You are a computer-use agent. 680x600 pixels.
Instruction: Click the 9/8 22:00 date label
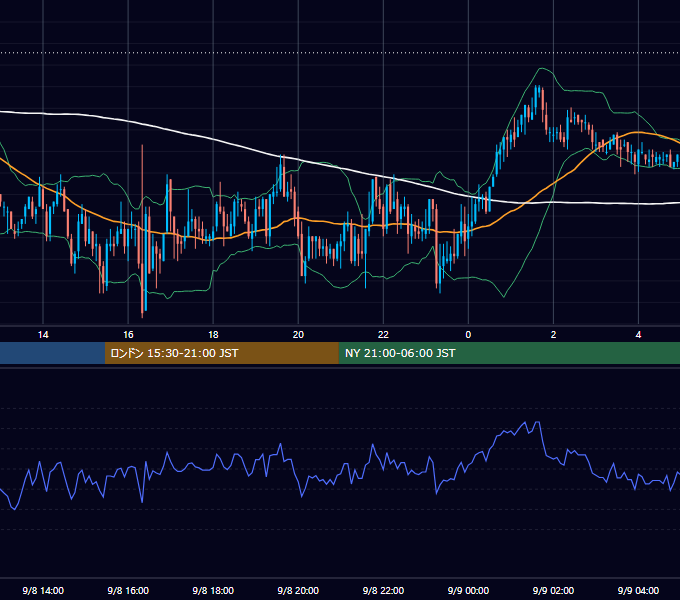coord(383,590)
